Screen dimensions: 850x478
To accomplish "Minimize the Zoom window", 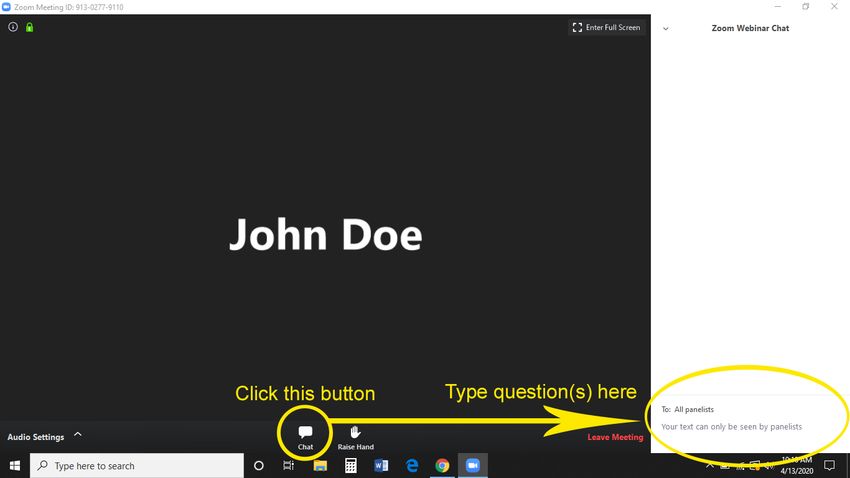I will 778,7.
